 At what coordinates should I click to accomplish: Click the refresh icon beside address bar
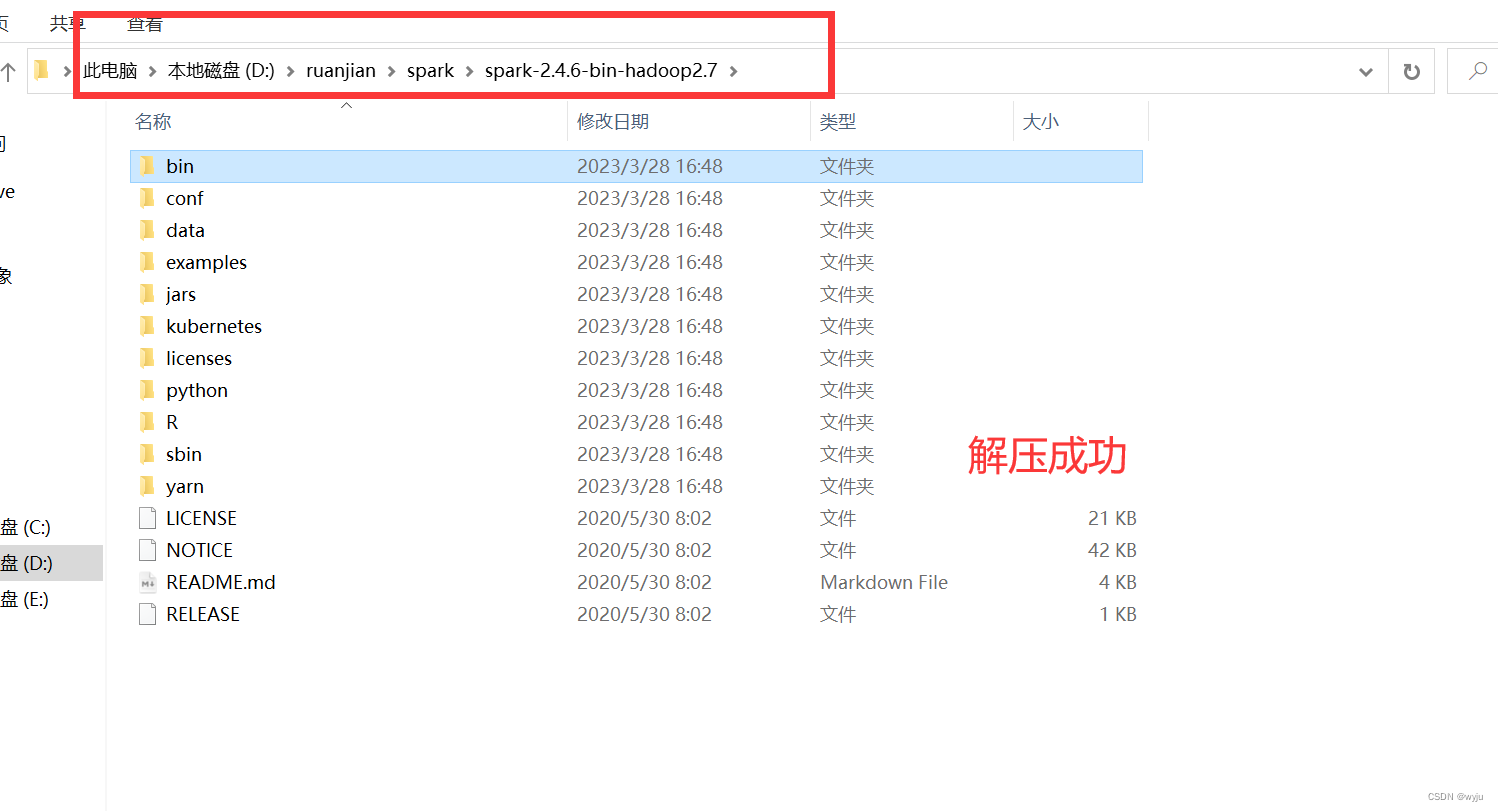click(x=1411, y=71)
